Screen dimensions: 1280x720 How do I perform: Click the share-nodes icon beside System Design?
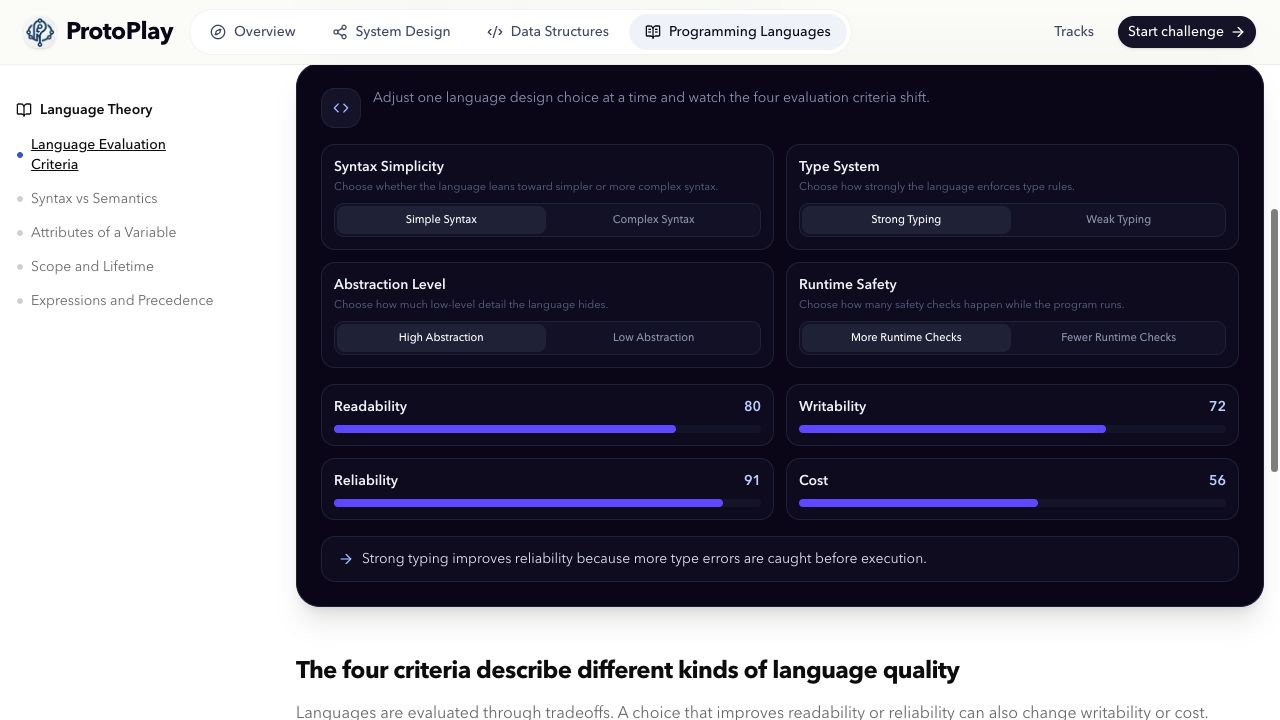coord(340,32)
